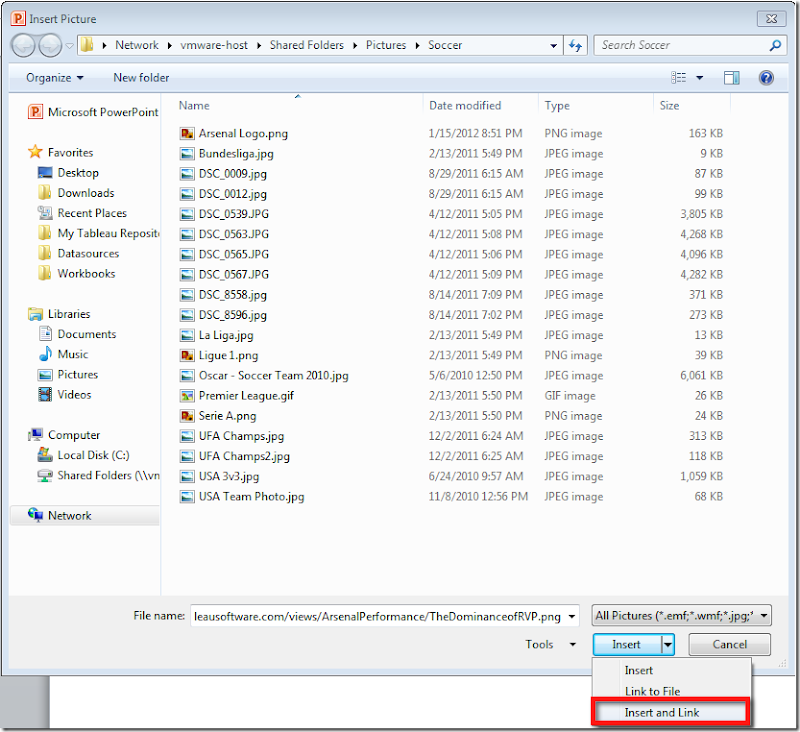Click the Microsoft PowerPoint icon in navigation pane

(x=35, y=112)
